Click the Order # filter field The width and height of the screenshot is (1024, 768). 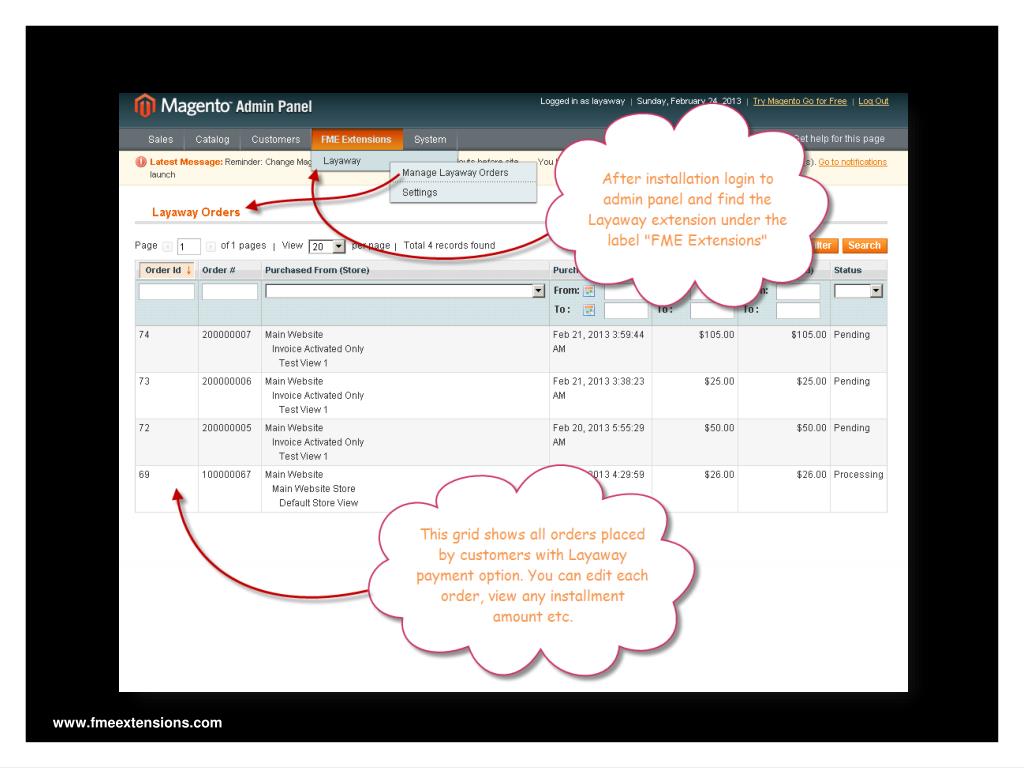(x=229, y=291)
